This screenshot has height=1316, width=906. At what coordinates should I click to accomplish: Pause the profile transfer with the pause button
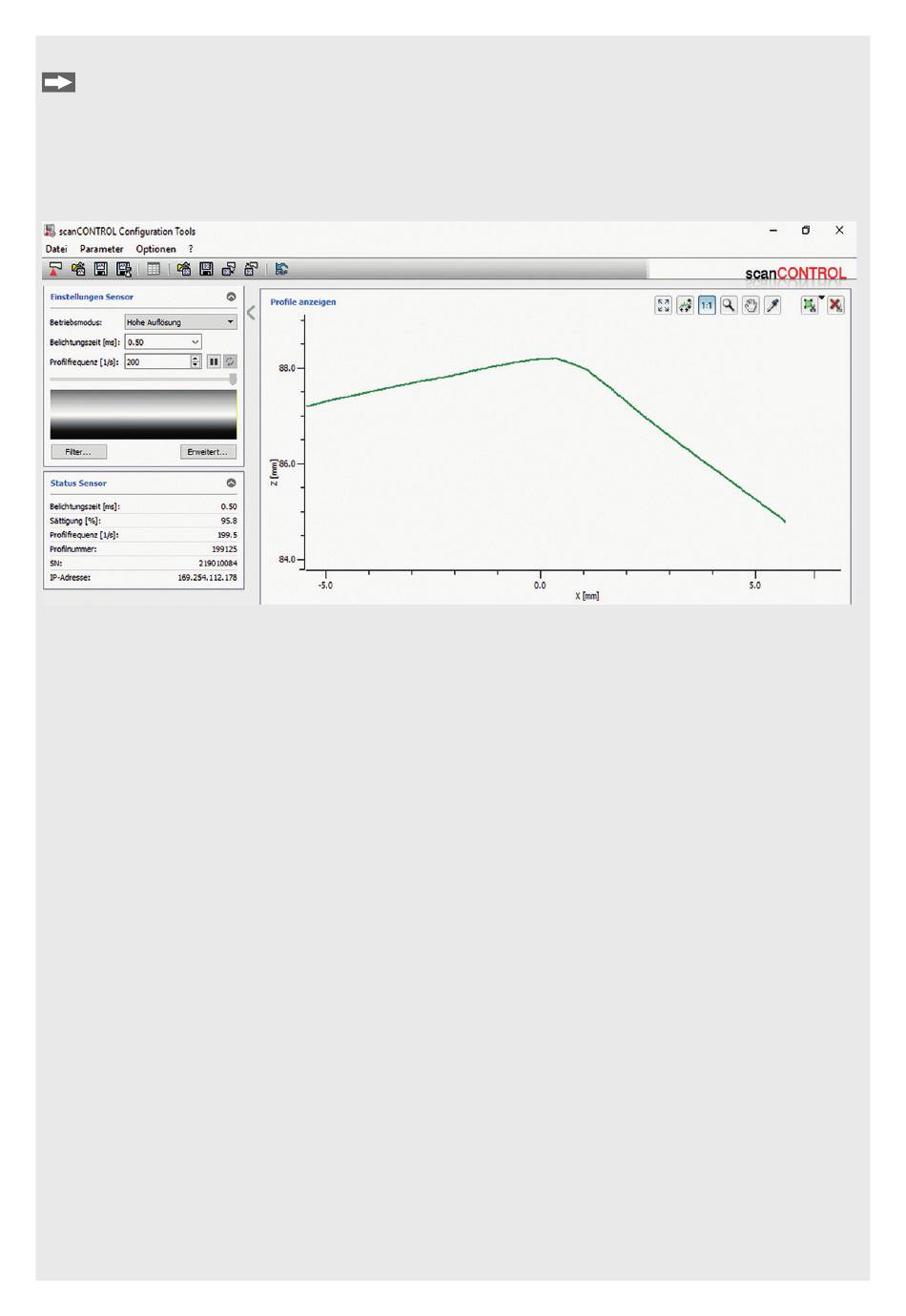click(x=214, y=361)
